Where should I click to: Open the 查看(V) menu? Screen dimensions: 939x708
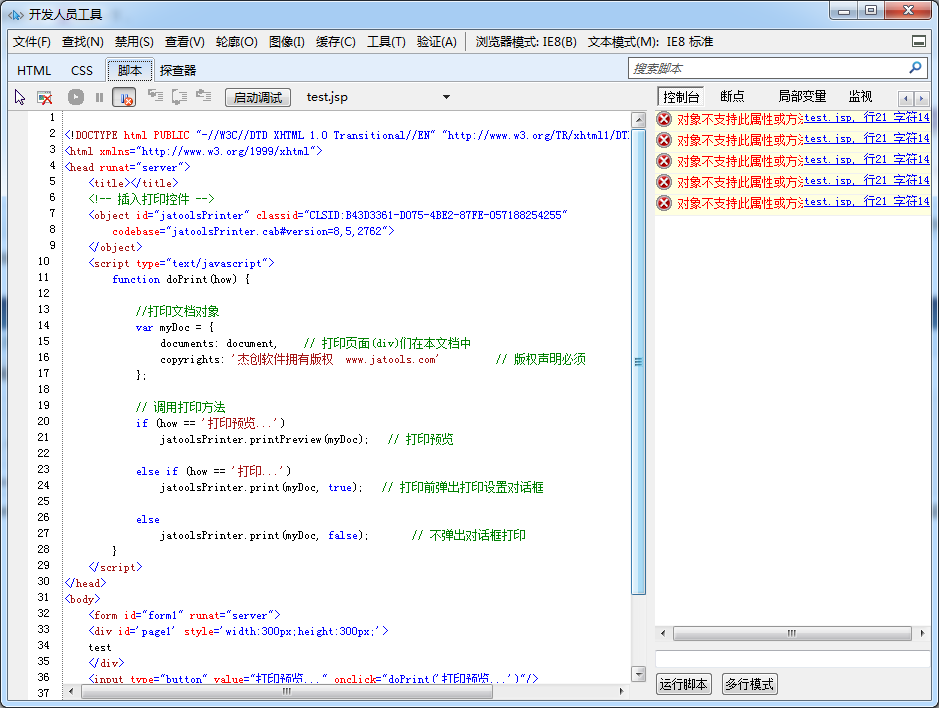[184, 42]
